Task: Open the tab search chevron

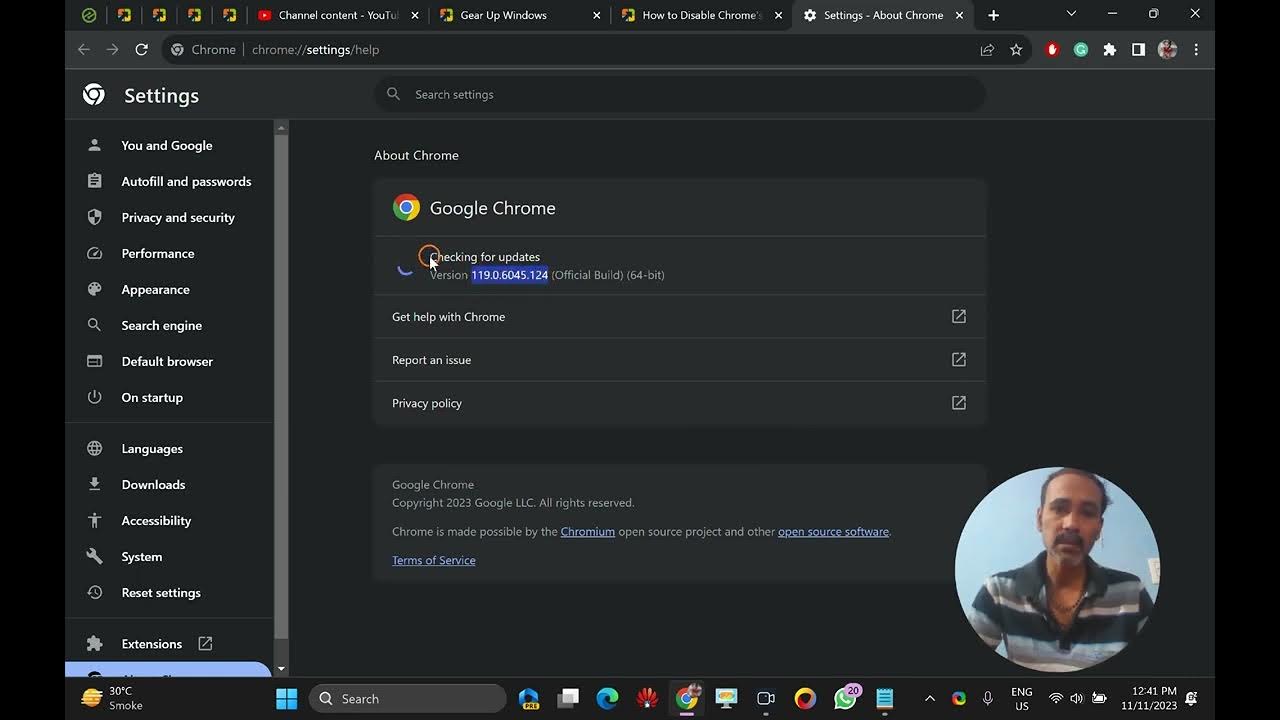Action: (1071, 14)
